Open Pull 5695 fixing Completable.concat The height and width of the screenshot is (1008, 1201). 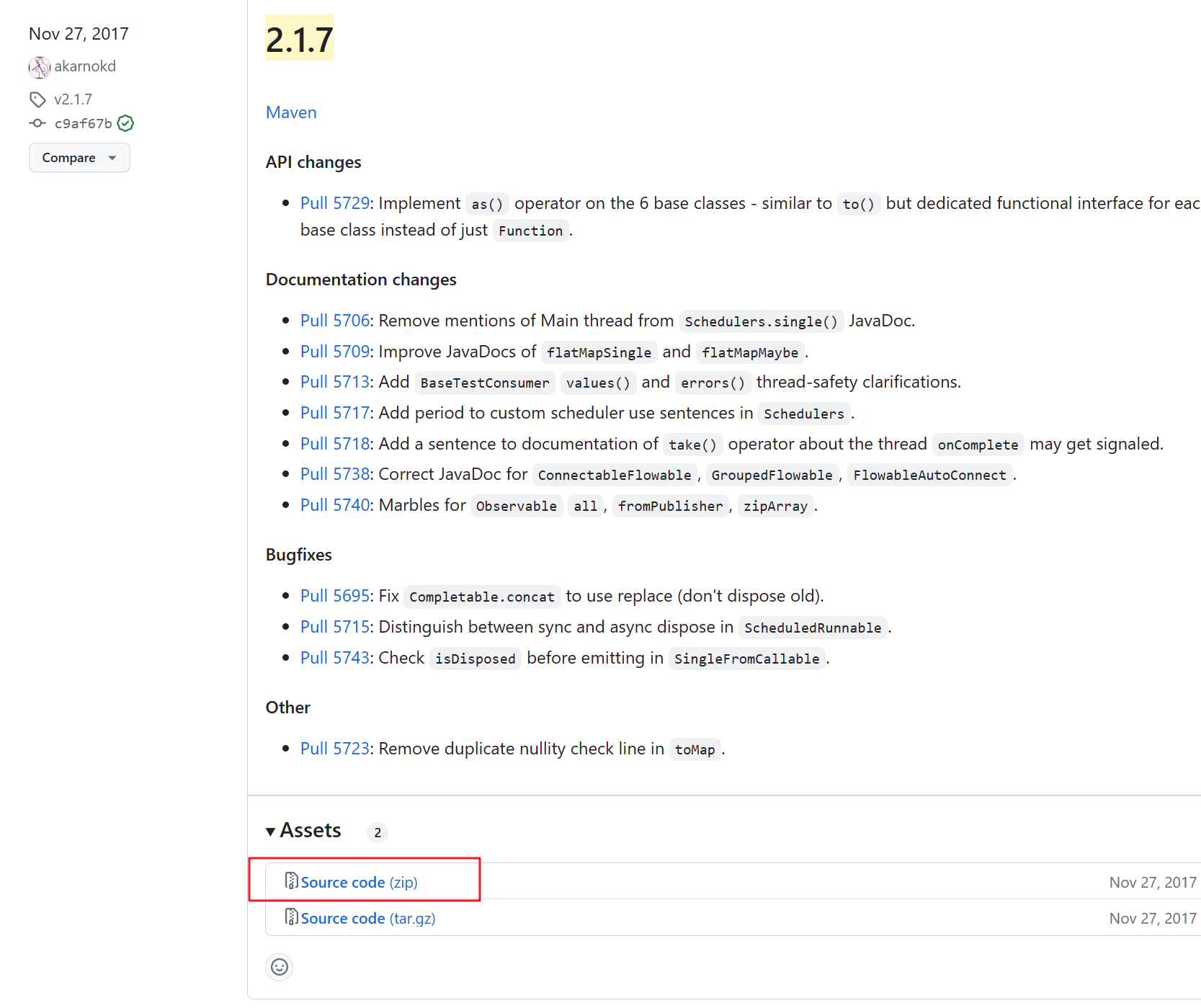coord(335,596)
